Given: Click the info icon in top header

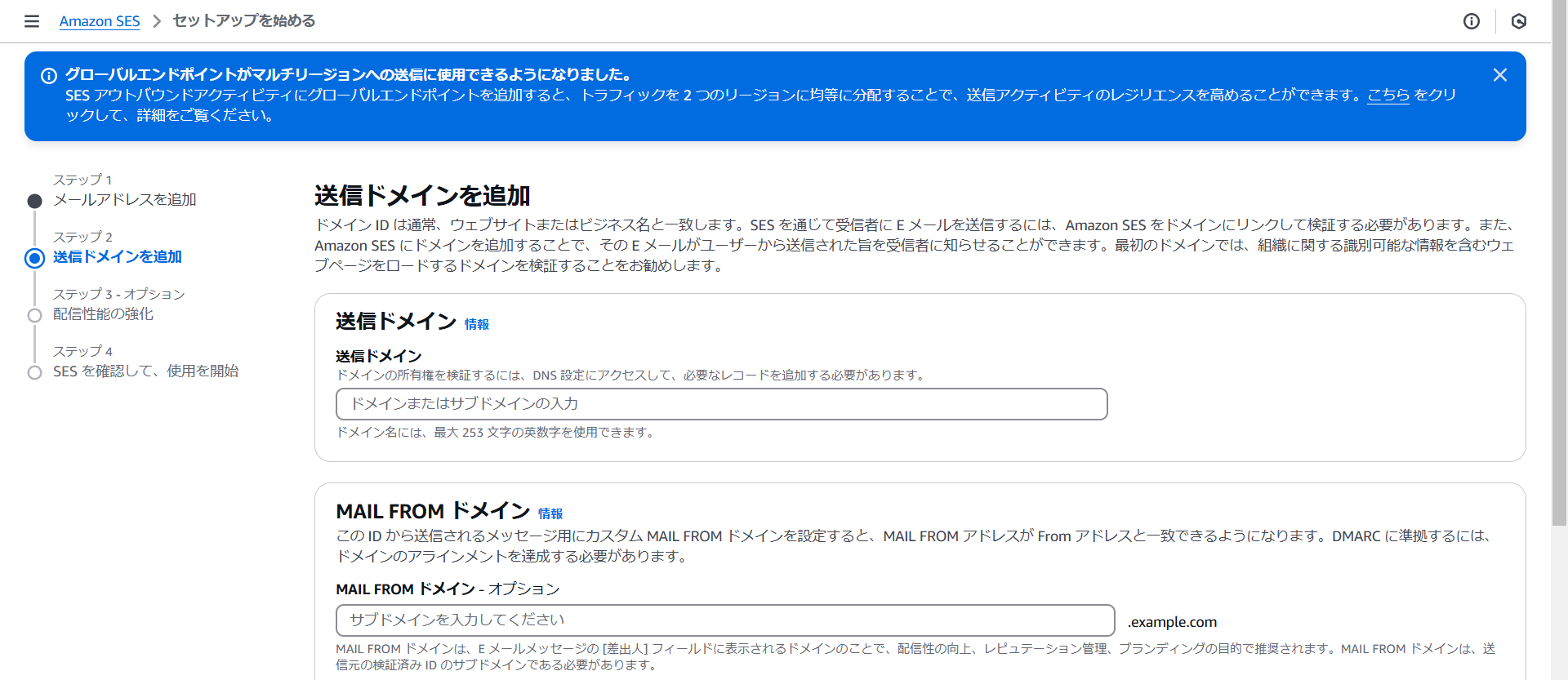Looking at the screenshot, I should 1471,21.
